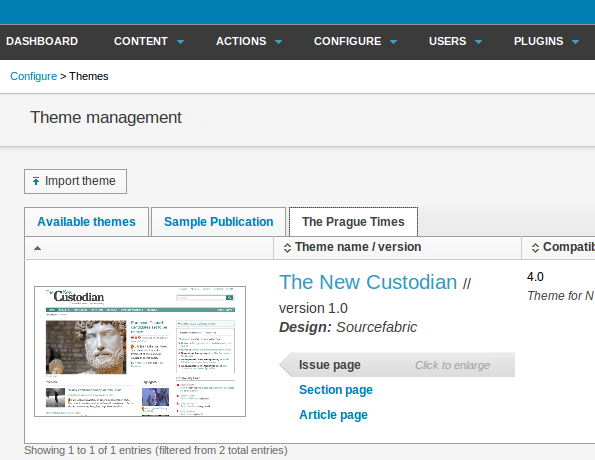595x460 pixels.
Task: Toggle sort arrows beside Theme name / version
Action: coord(287,248)
